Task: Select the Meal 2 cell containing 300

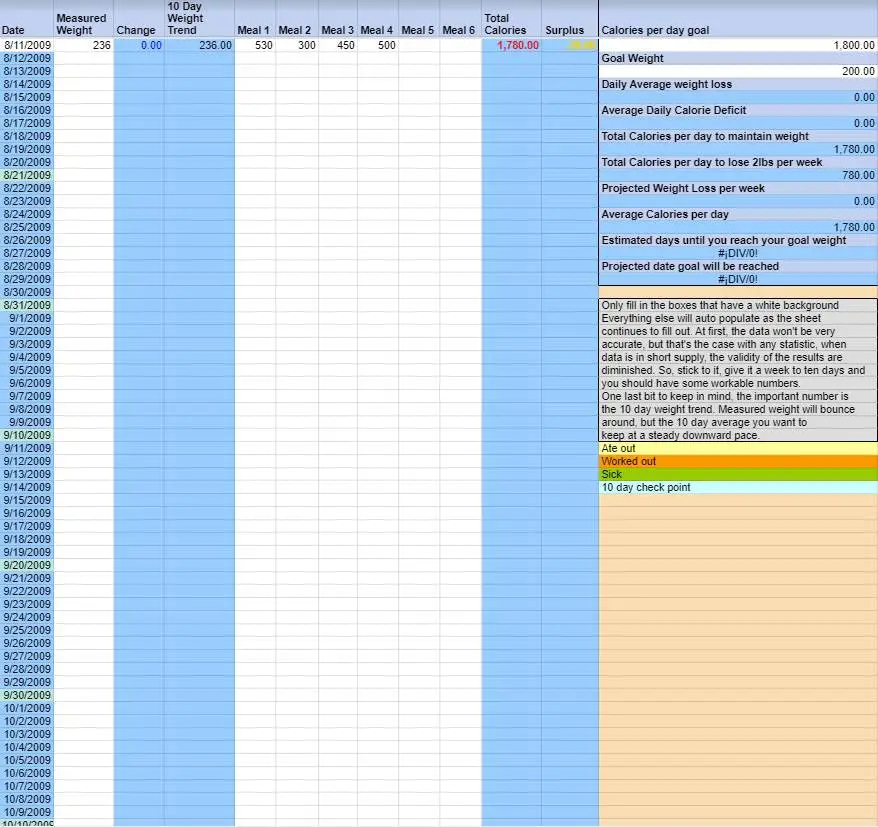Action: point(297,45)
